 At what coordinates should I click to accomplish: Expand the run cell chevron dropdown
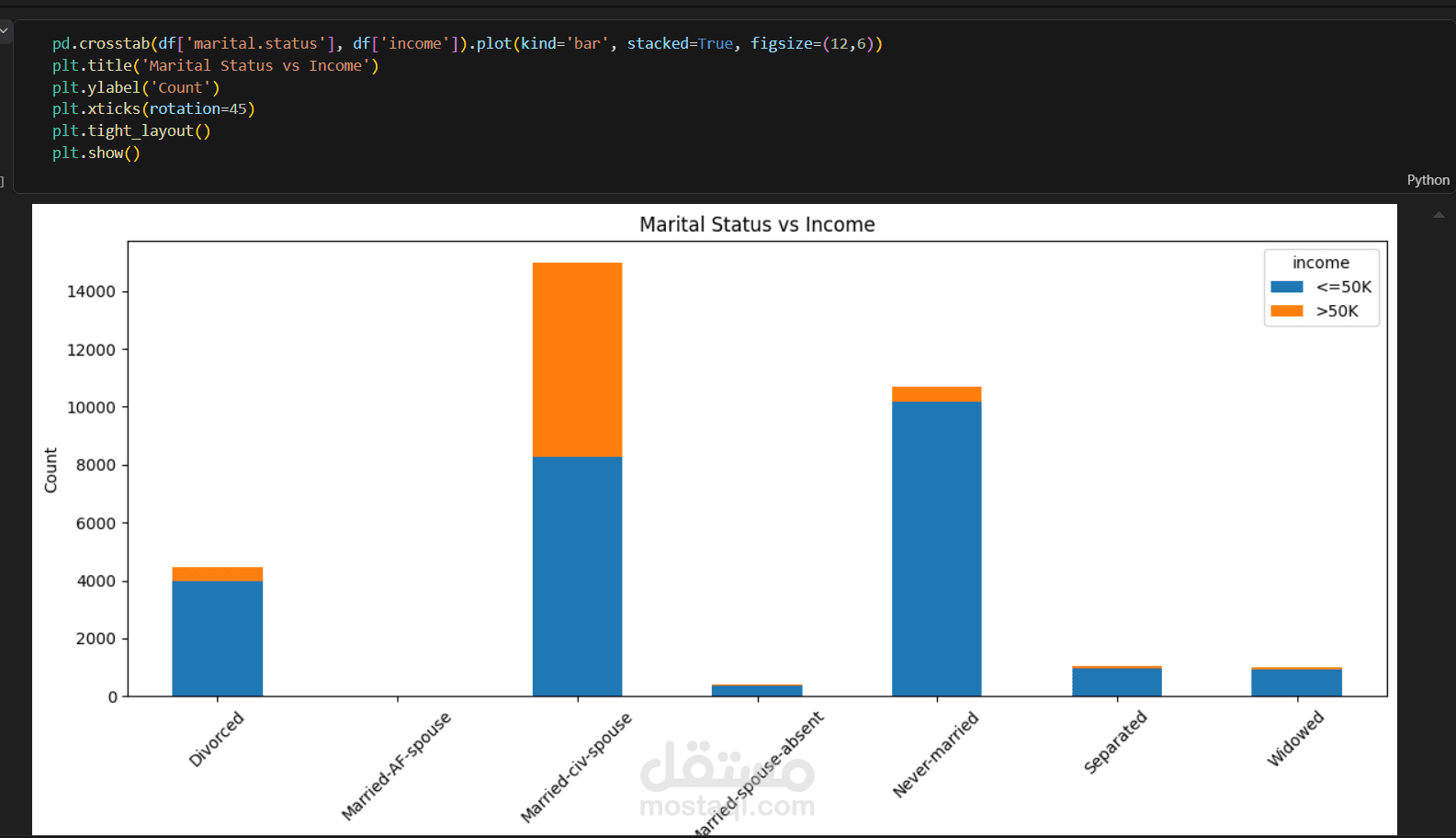pyautogui.click(x=5, y=31)
